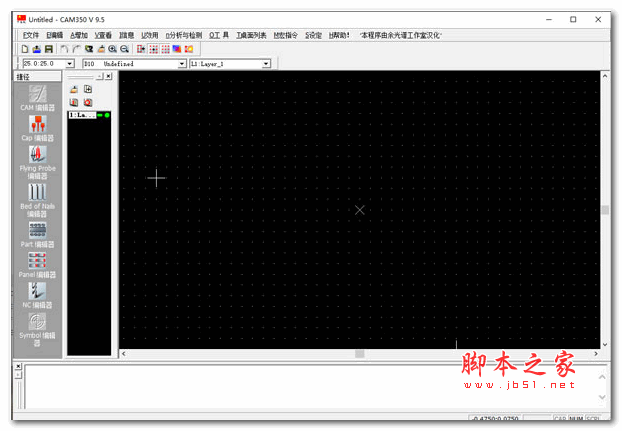This screenshot has width=622, height=431.
Task: Open the 25.0:25.0 grid size dropdown
Action: click(70, 63)
